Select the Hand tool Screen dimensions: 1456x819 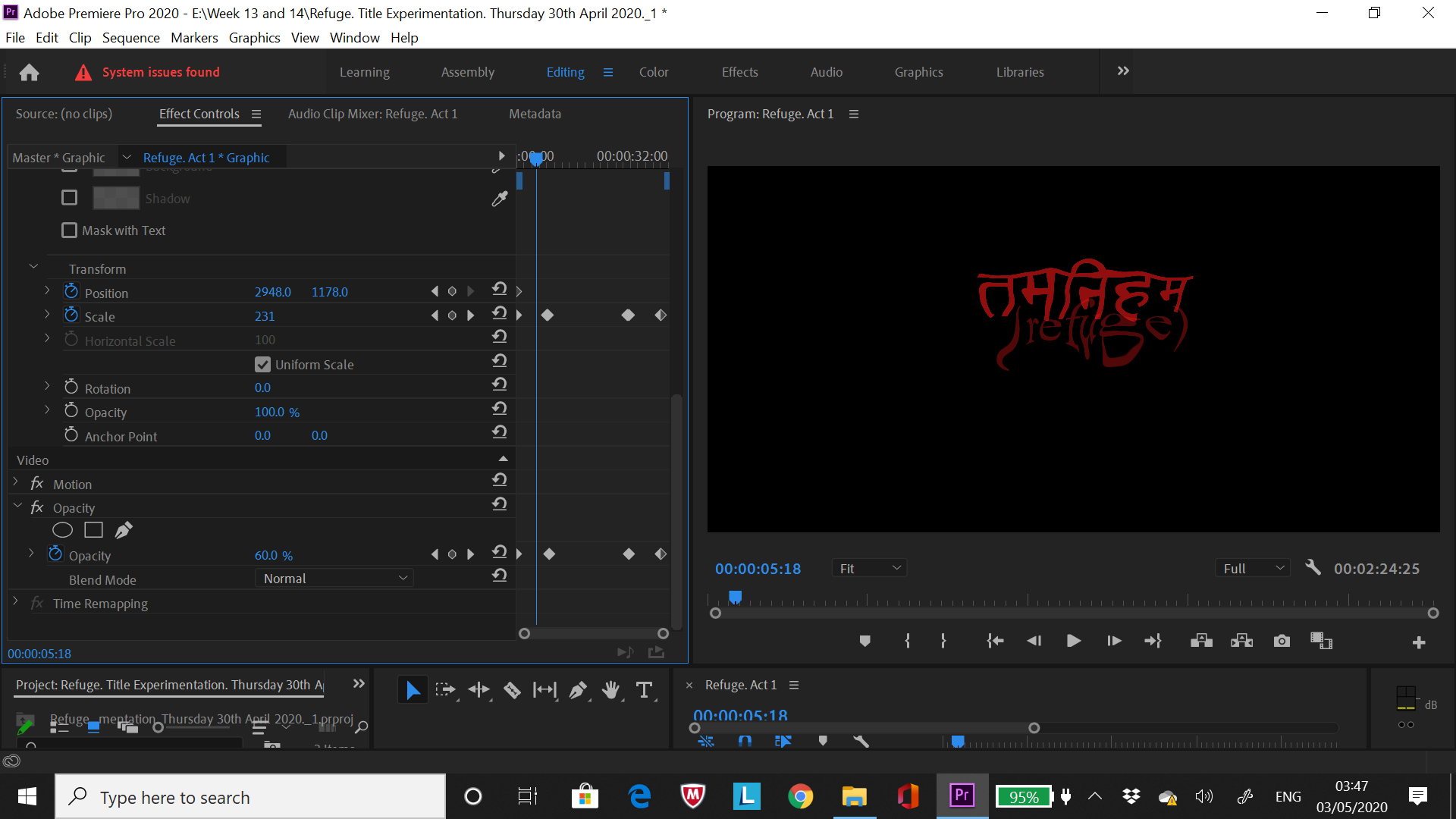pyautogui.click(x=611, y=690)
